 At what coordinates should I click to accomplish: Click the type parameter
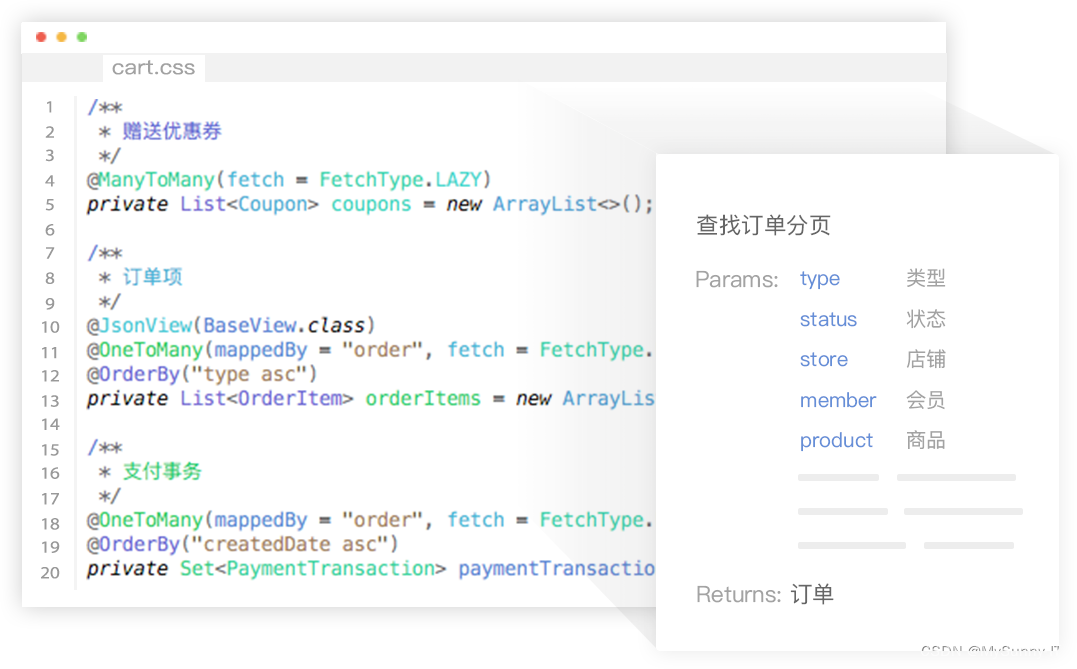(x=819, y=279)
